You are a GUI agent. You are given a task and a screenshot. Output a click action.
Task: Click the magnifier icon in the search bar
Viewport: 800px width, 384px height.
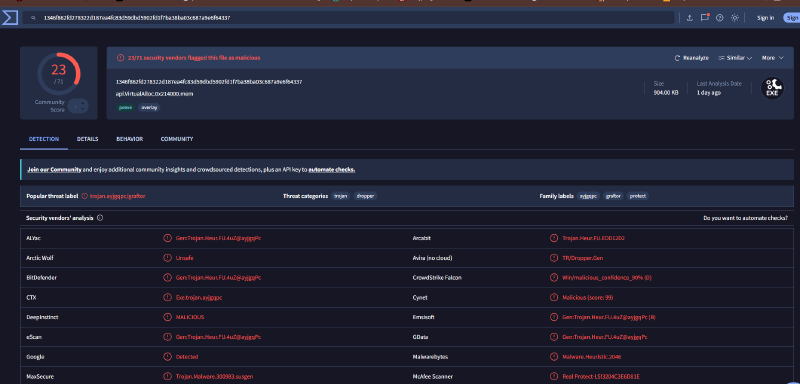(33, 18)
